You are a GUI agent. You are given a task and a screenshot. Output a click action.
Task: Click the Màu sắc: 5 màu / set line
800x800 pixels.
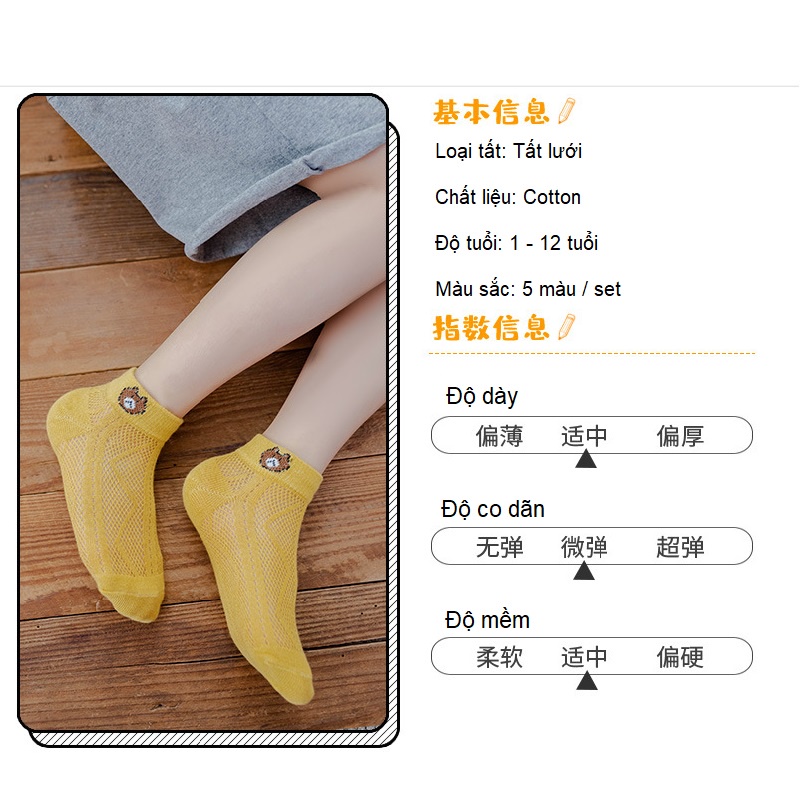[528, 289]
